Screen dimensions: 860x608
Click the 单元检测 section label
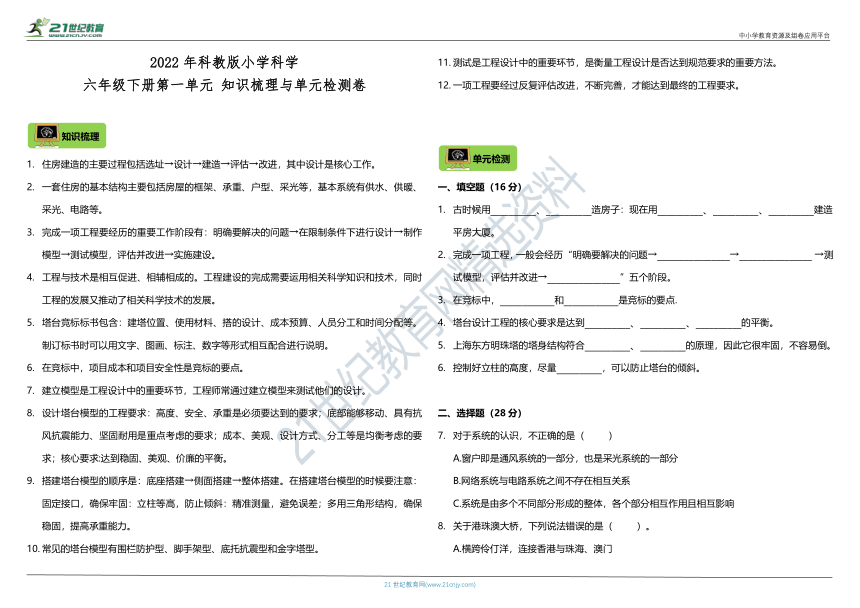point(491,159)
